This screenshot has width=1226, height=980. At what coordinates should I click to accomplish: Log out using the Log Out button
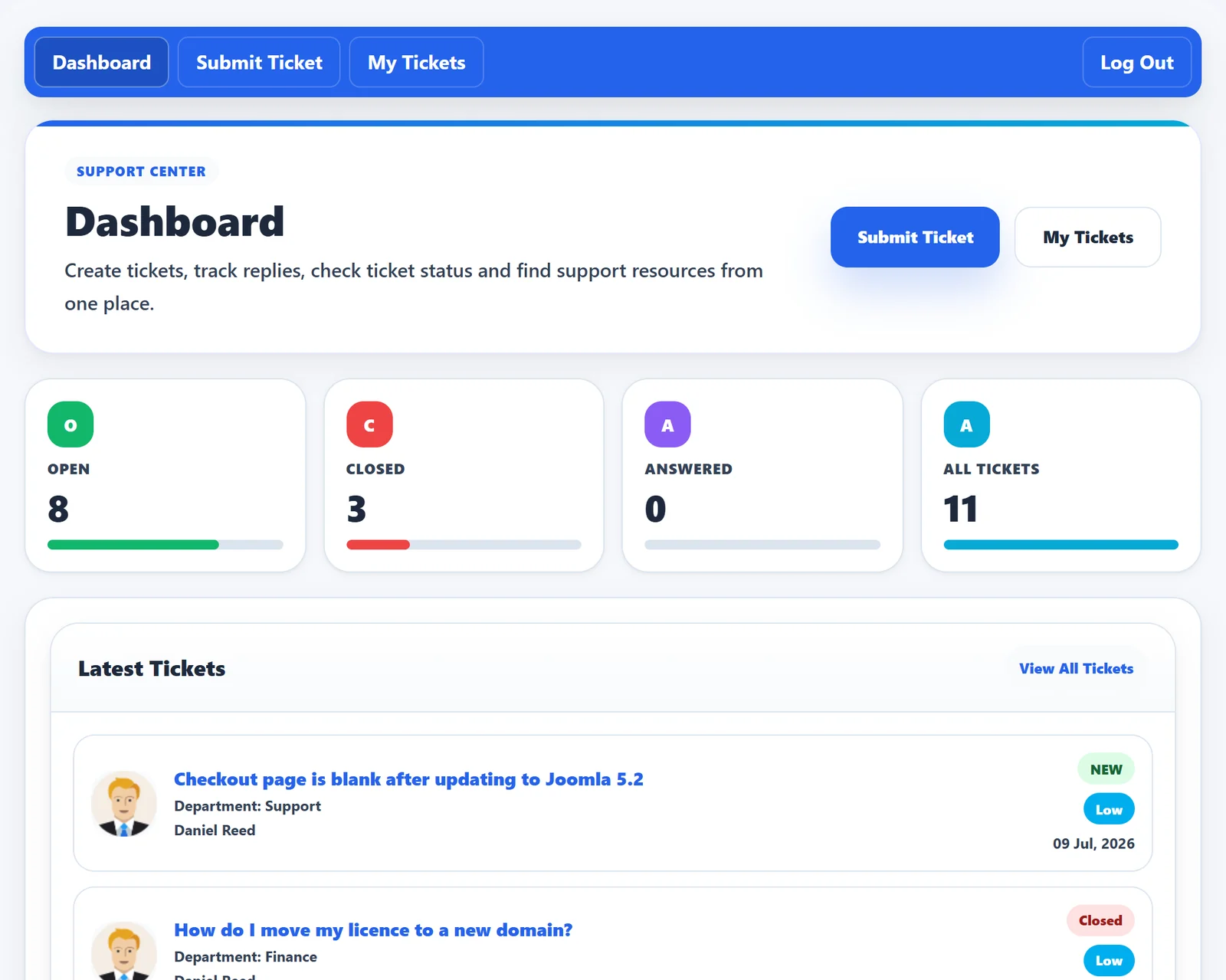coord(1137,62)
